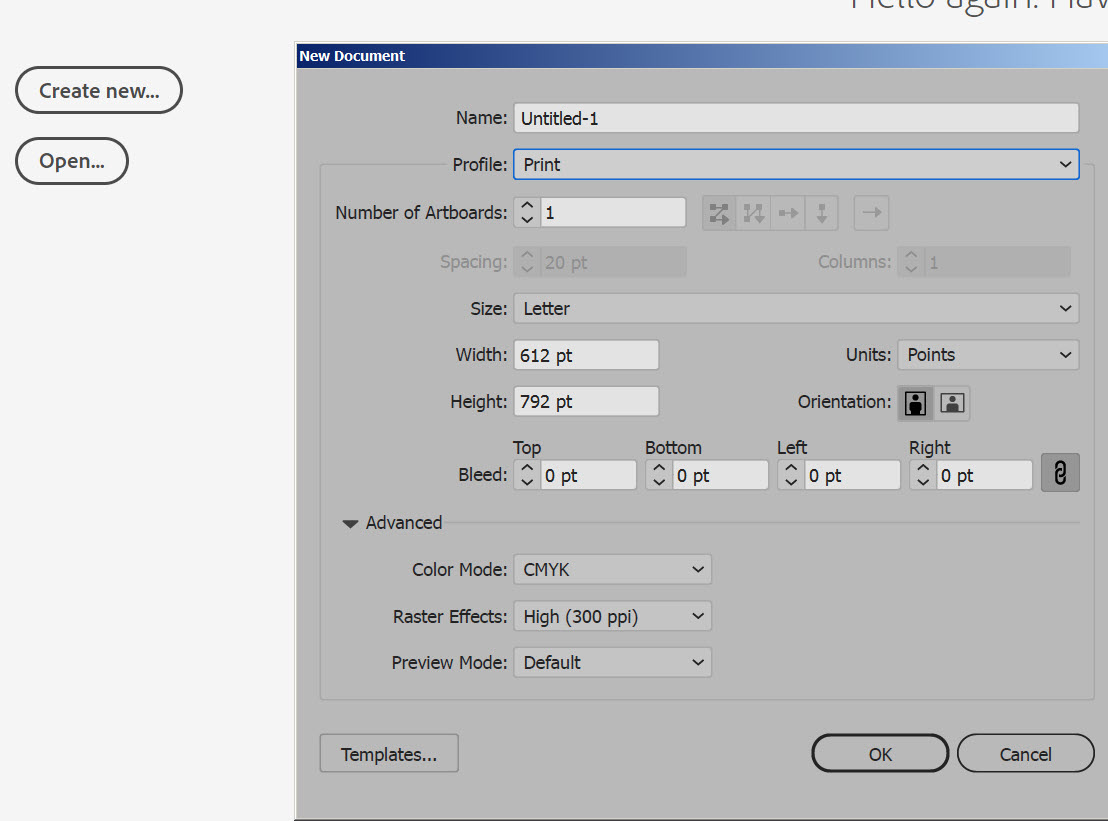Select the Arrange by Row artboard icon
This screenshot has height=821, width=1108.
pyautogui.click(x=787, y=213)
